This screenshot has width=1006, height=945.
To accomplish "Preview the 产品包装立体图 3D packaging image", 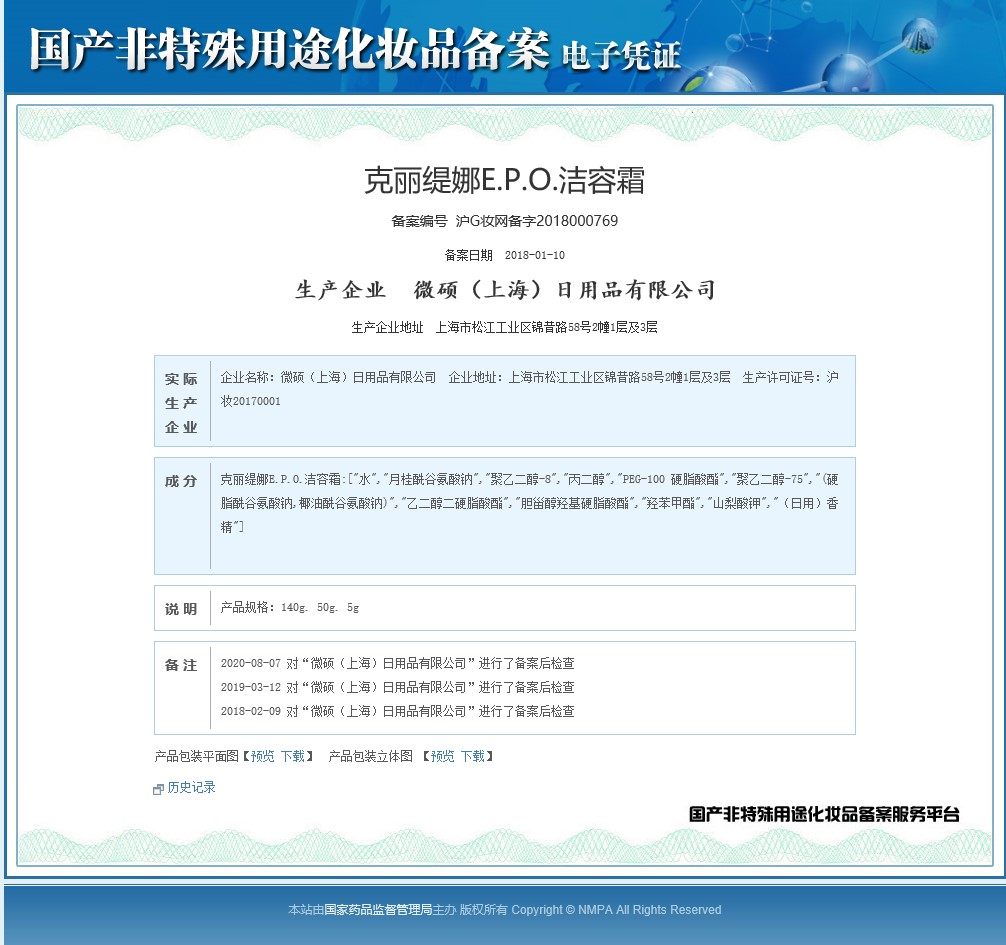I will pyautogui.click(x=442, y=756).
